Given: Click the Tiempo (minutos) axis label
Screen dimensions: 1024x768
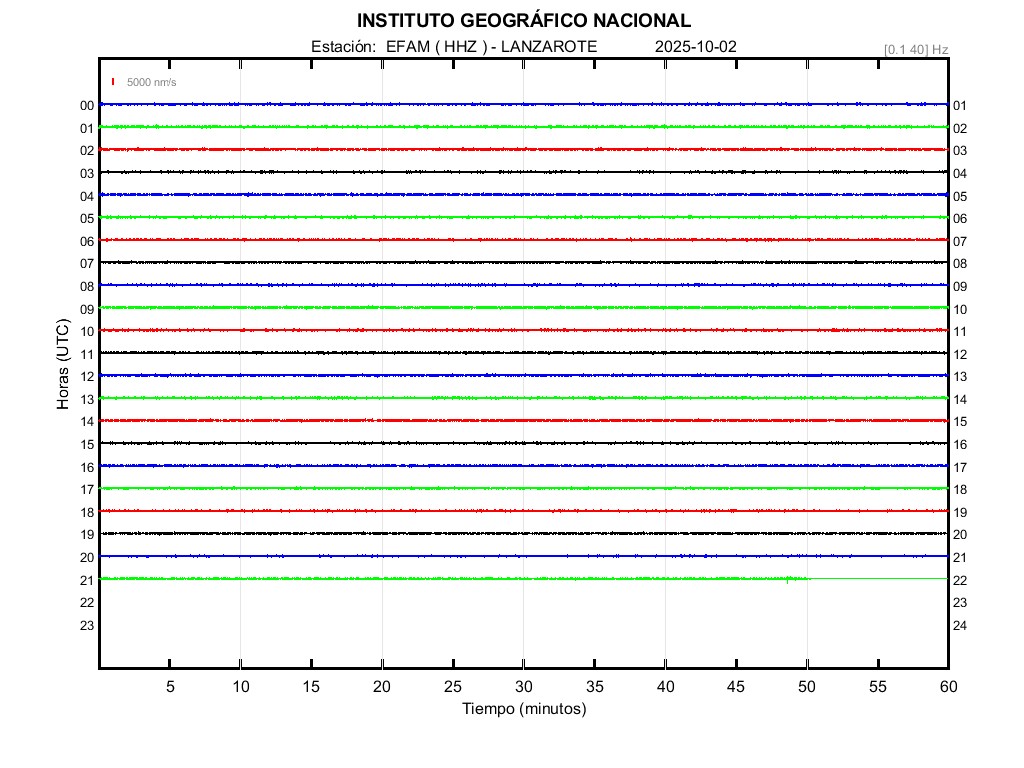Looking at the screenshot, I should click(523, 709).
